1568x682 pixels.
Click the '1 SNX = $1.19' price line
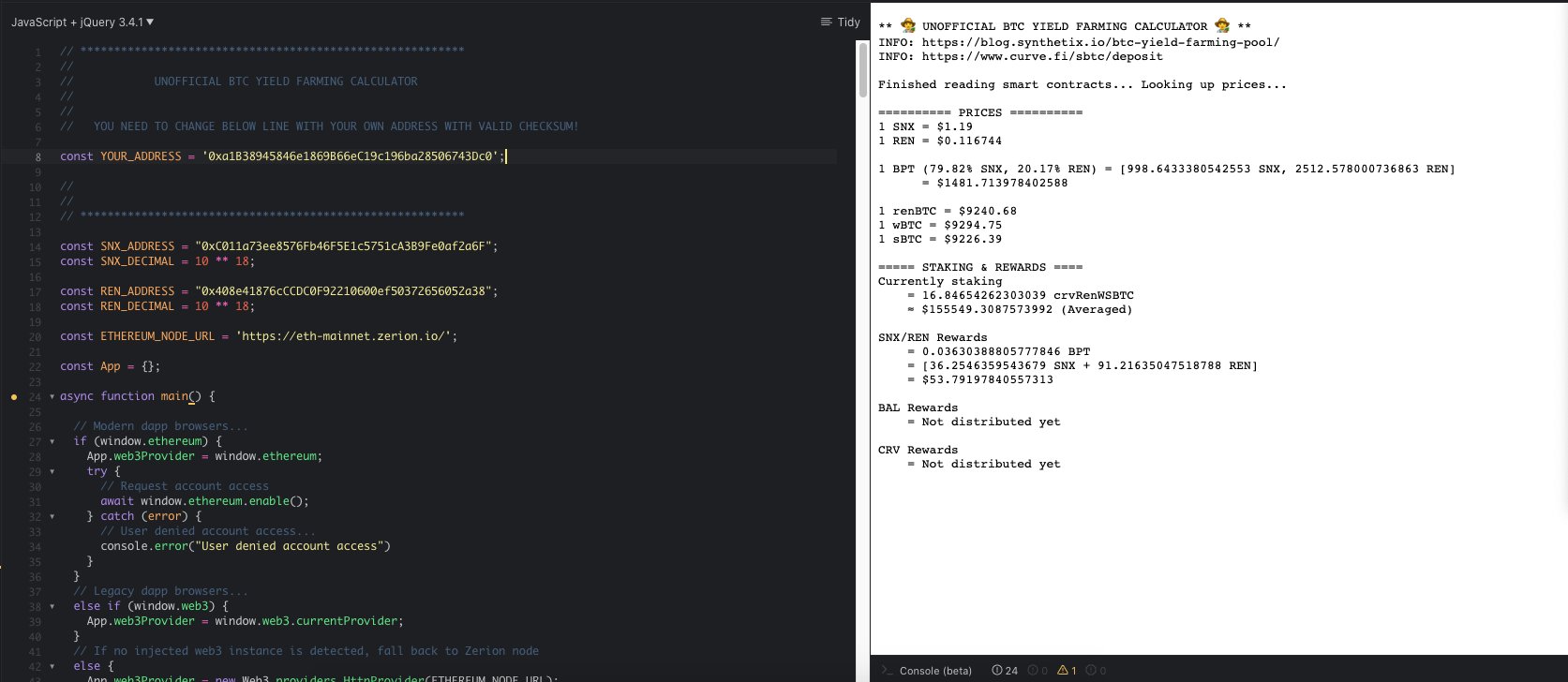[925, 126]
